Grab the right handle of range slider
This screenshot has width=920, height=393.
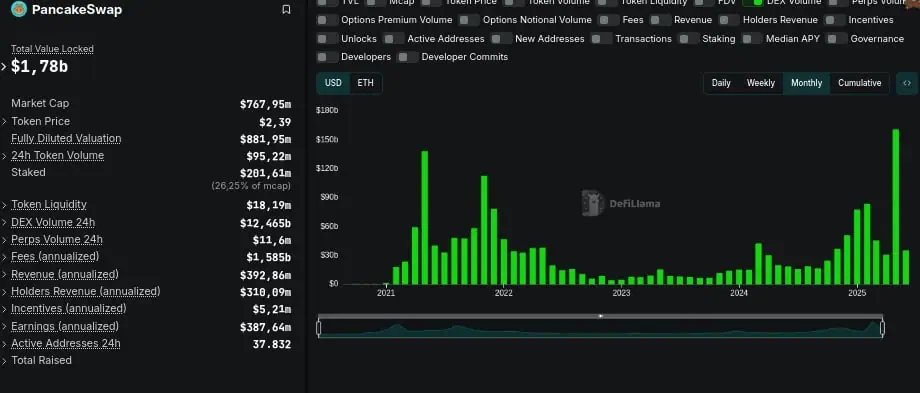coord(882,328)
